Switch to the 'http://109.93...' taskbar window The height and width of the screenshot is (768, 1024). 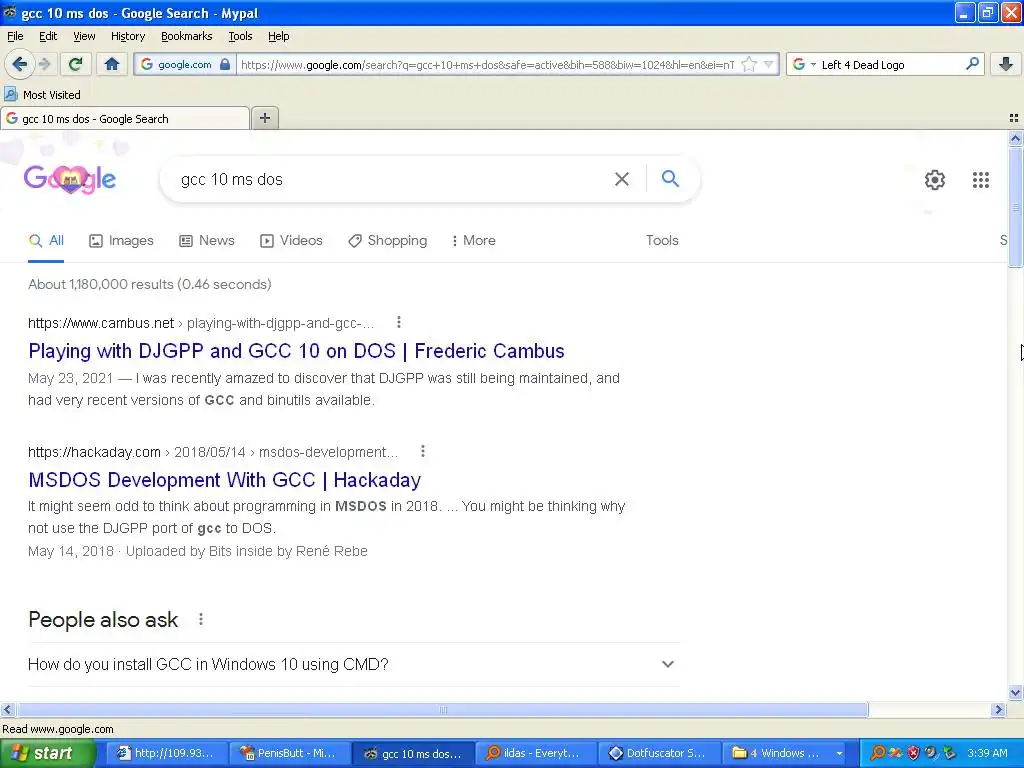166,753
